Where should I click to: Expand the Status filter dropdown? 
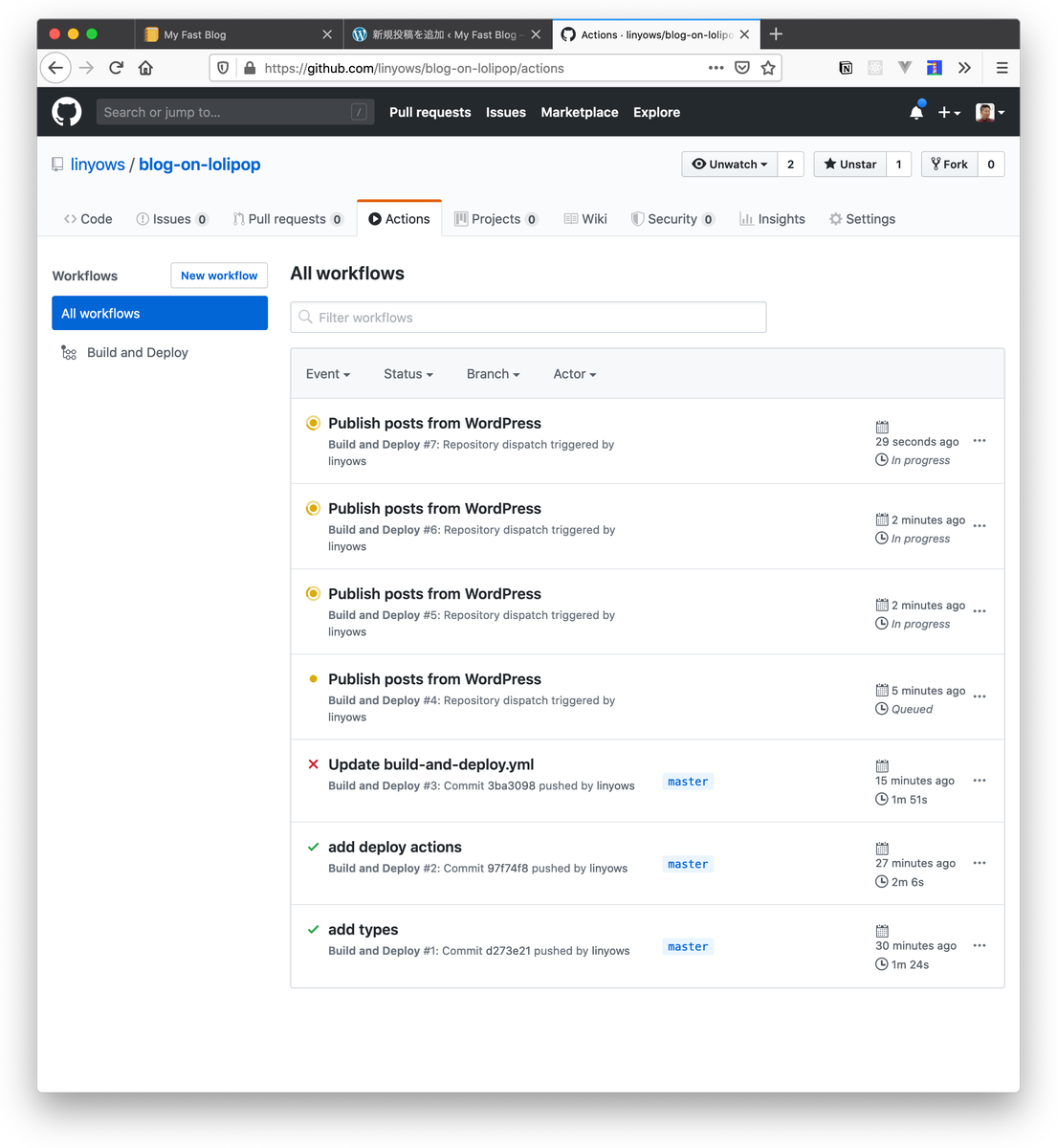(407, 374)
